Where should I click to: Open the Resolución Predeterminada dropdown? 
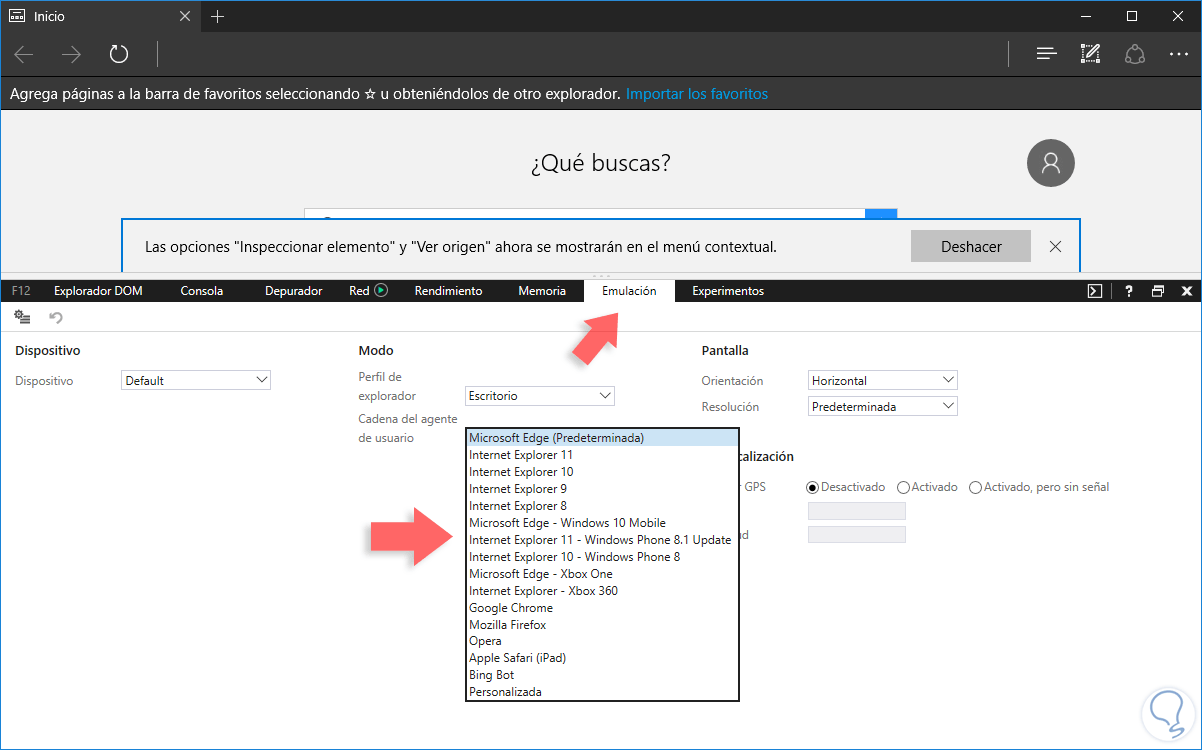click(883, 407)
